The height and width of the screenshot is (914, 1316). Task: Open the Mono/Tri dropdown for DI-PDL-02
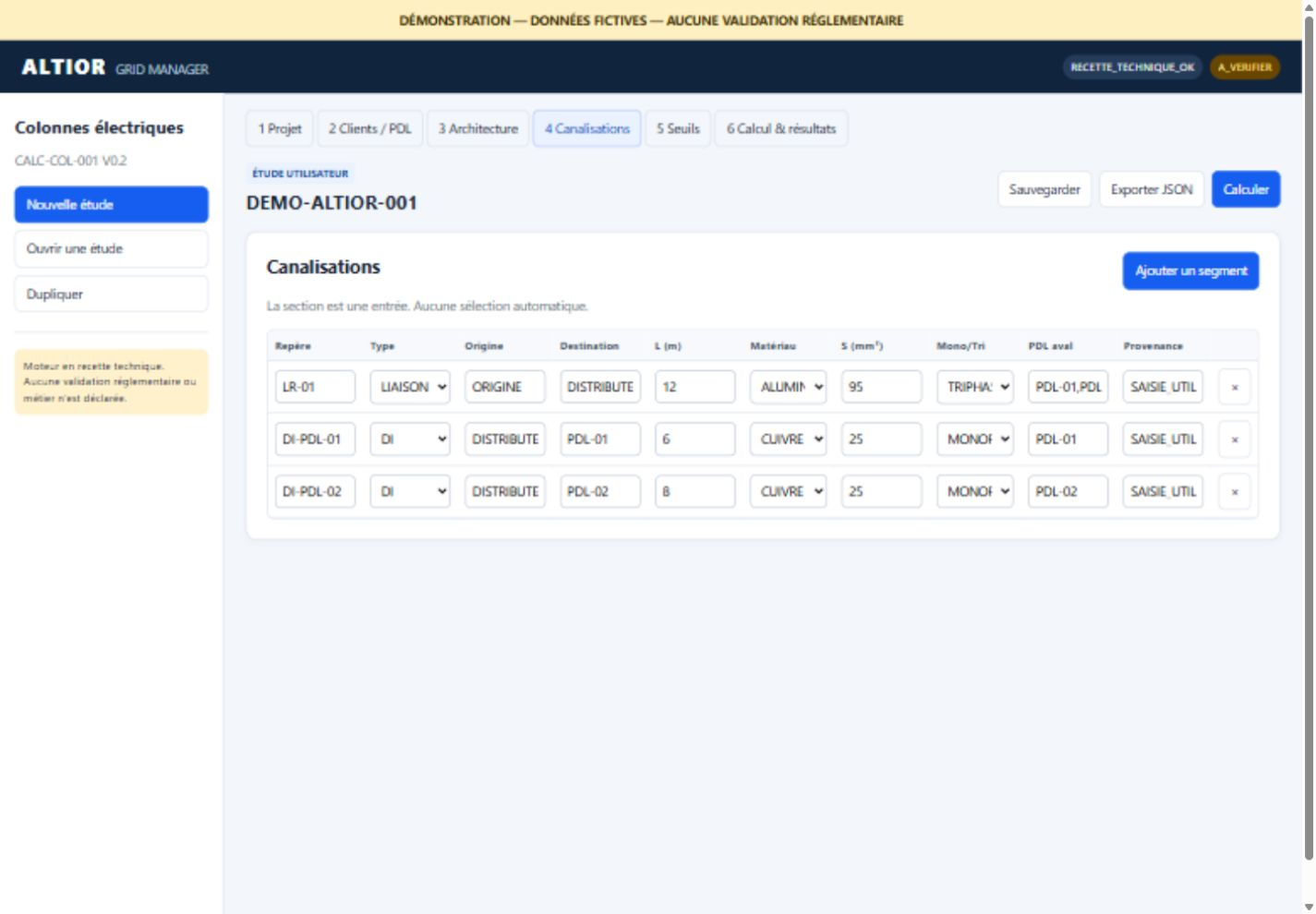click(x=975, y=491)
